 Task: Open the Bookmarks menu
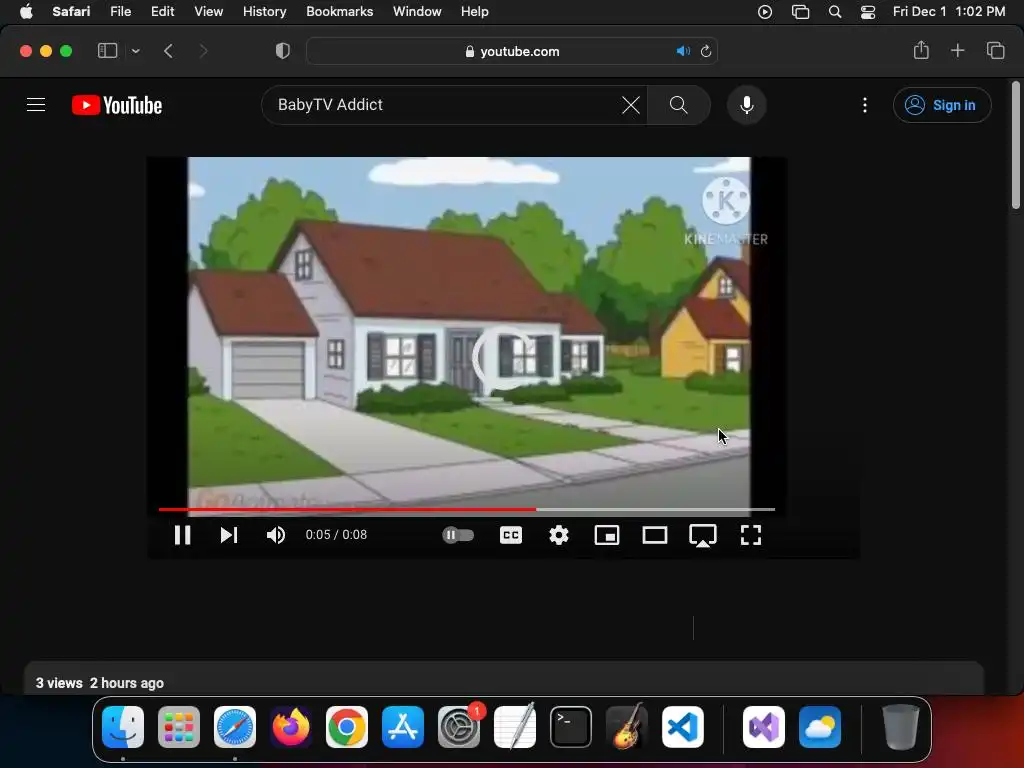(340, 12)
